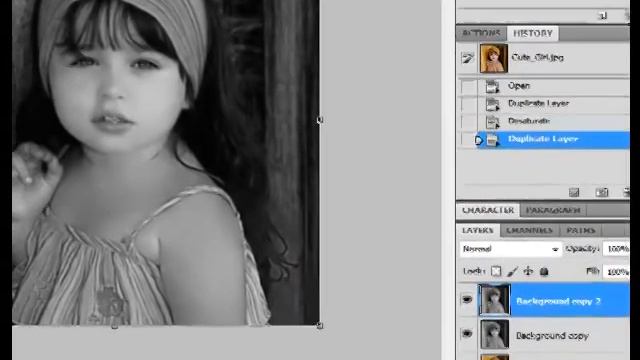This screenshot has height=360, width=640.
Task: Switch to the Channels tab
Action: tap(529, 231)
